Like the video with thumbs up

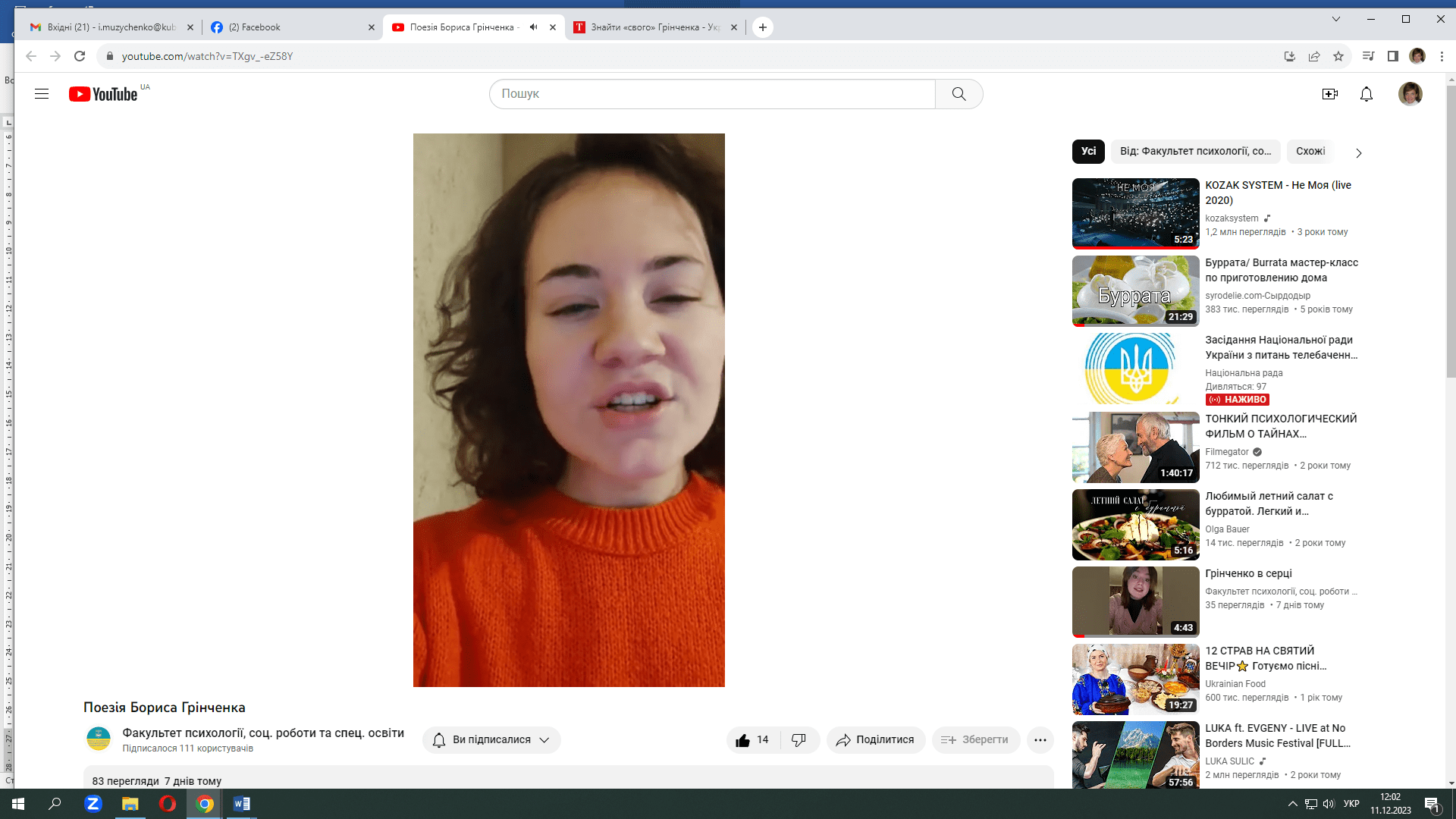tap(743, 740)
